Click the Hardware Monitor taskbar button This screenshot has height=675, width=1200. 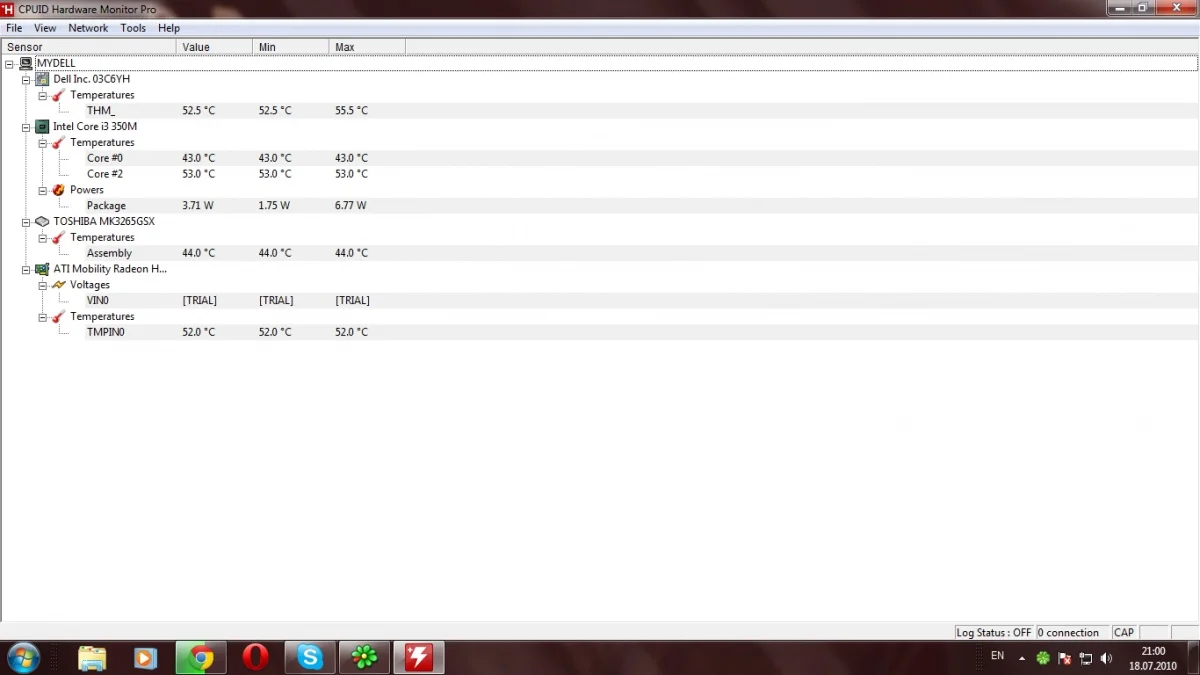point(418,657)
